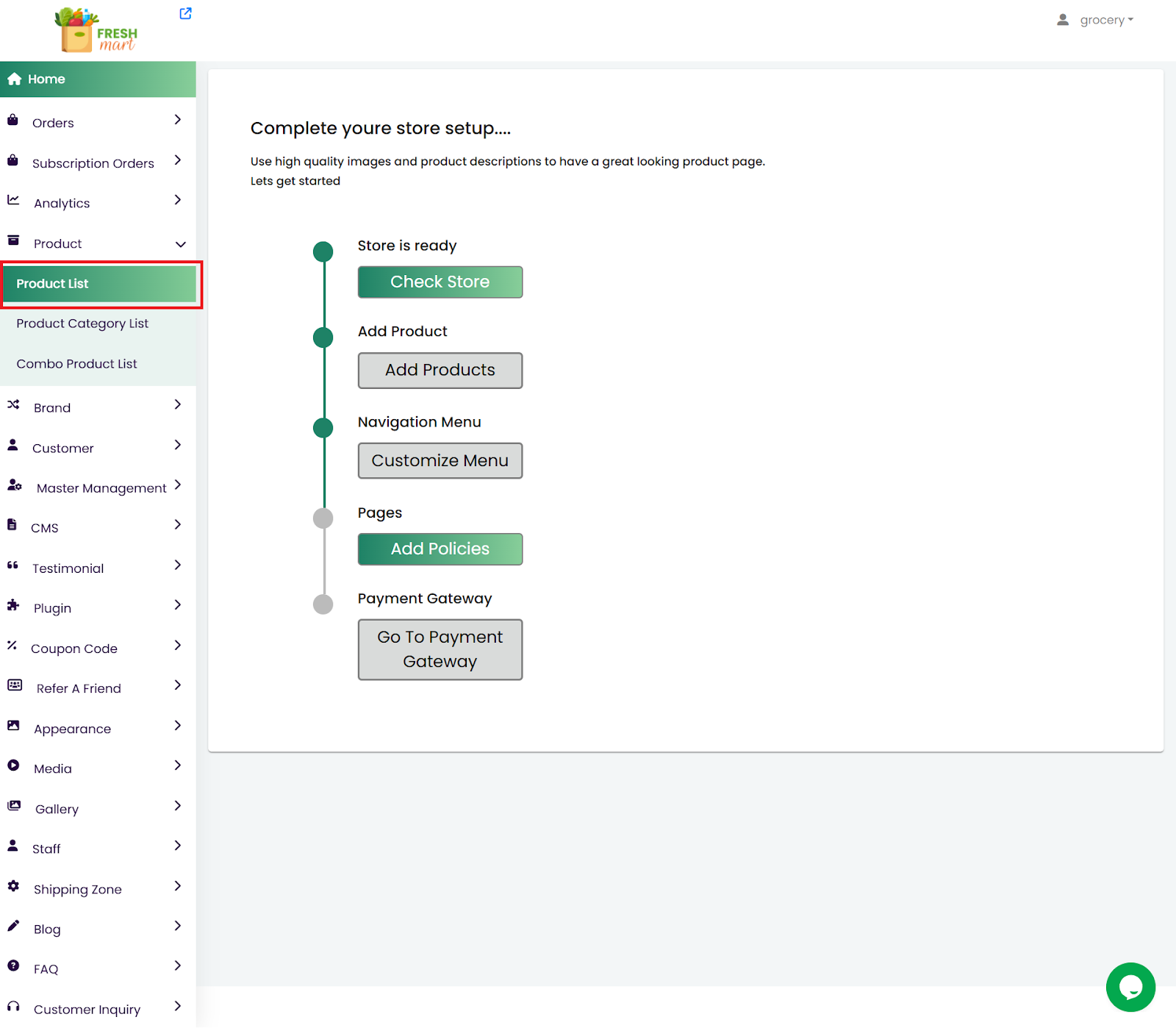Open the external store link icon
Image resolution: width=1176 pixels, height=1028 pixels.
(x=185, y=13)
